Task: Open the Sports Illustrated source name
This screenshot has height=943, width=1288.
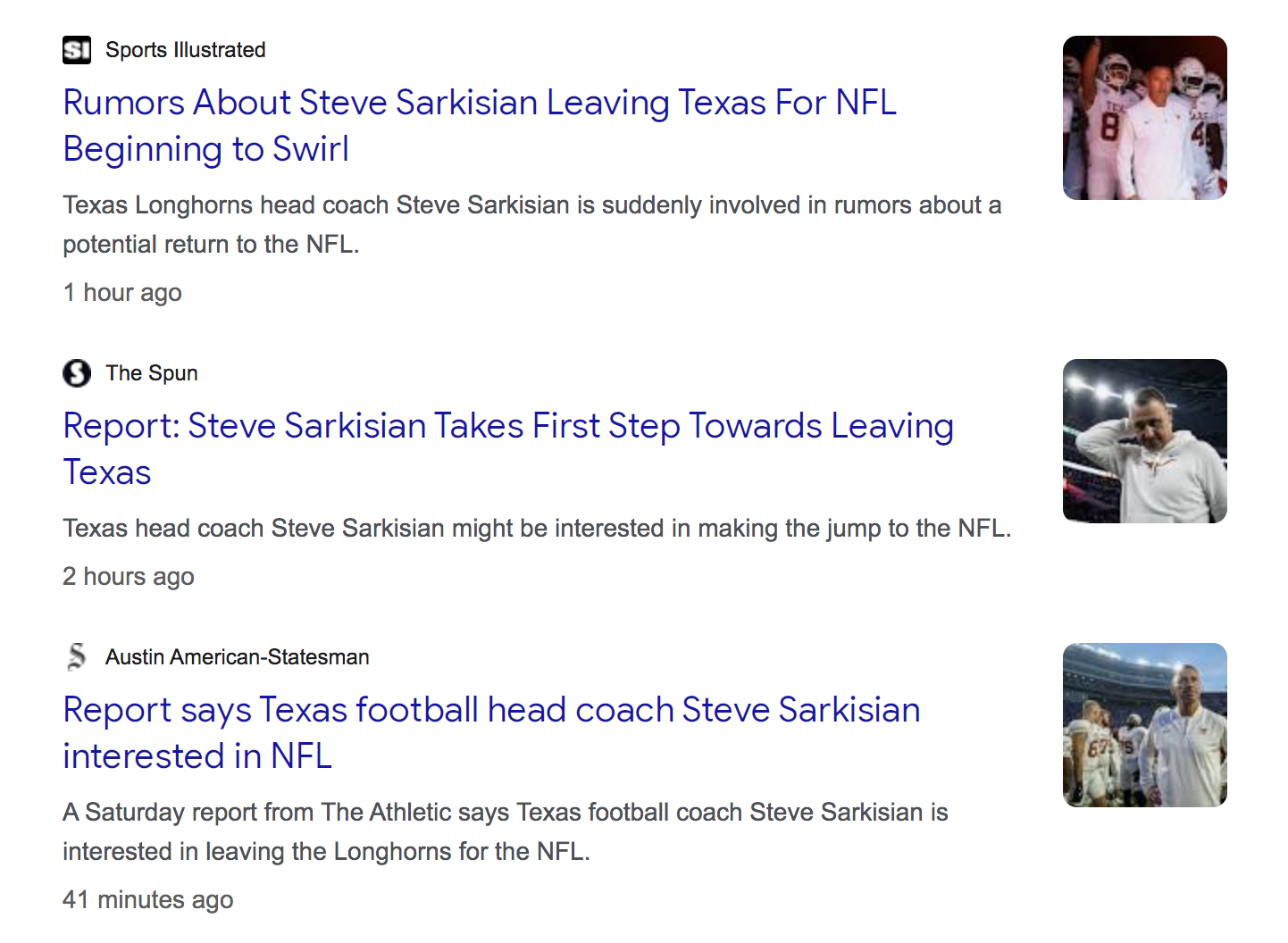Action: pos(185,50)
